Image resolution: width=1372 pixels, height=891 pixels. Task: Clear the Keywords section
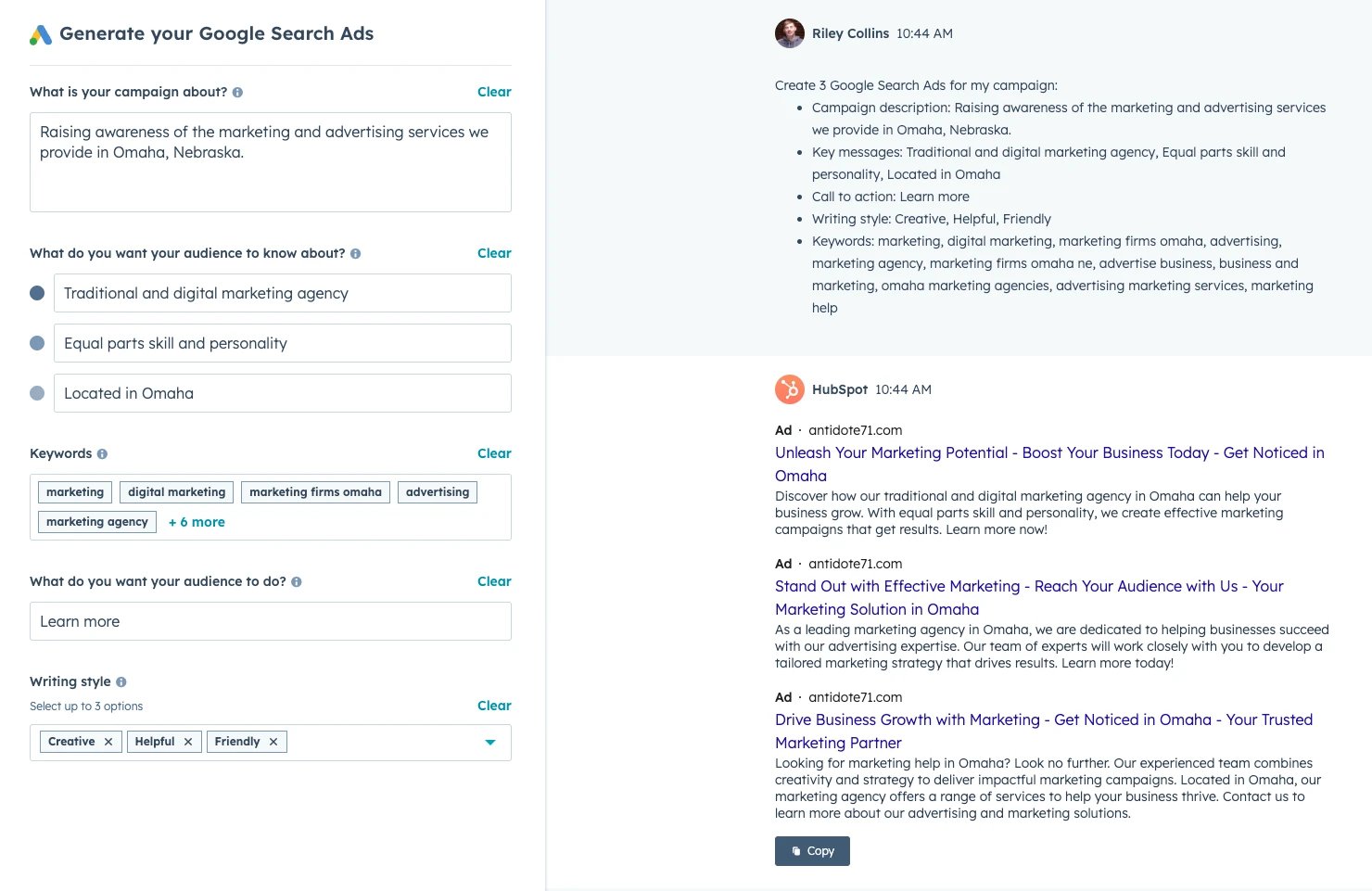coord(494,453)
